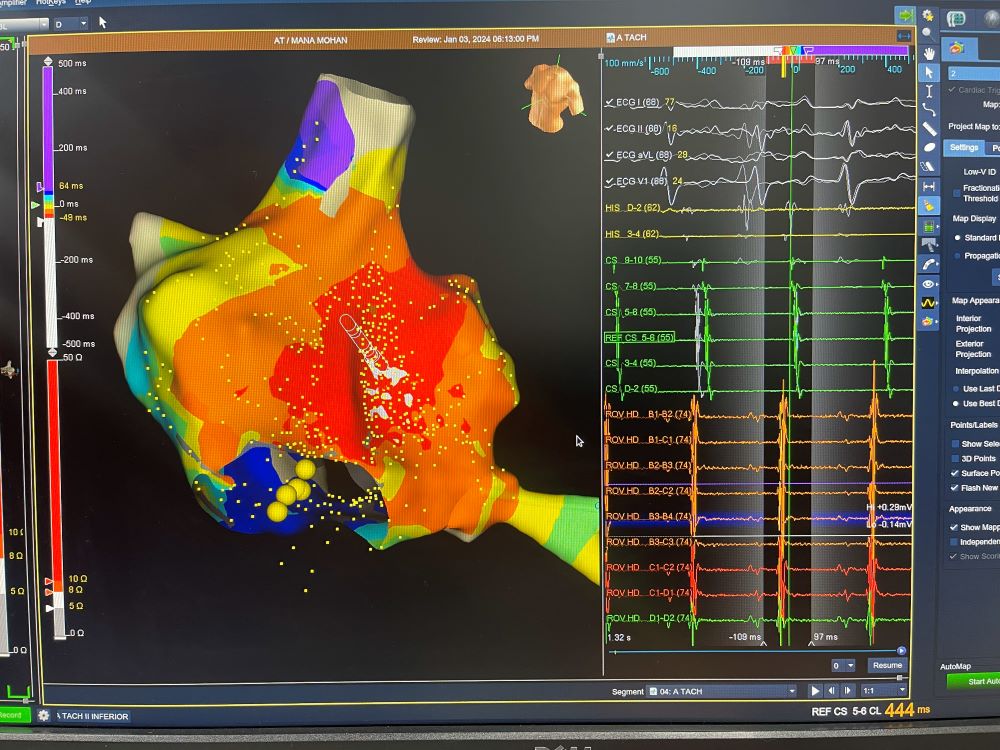The width and height of the screenshot is (1000, 750).
Task: Open the catheter tool flyout
Action: pos(929,264)
